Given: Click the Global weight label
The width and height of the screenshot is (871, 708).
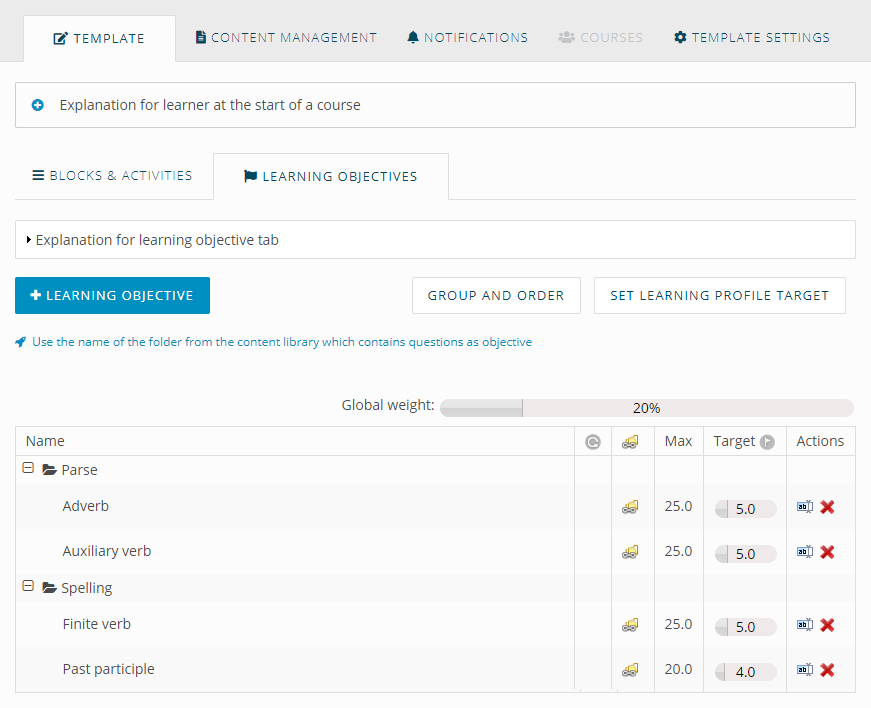Looking at the screenshot, I should 388,405.
